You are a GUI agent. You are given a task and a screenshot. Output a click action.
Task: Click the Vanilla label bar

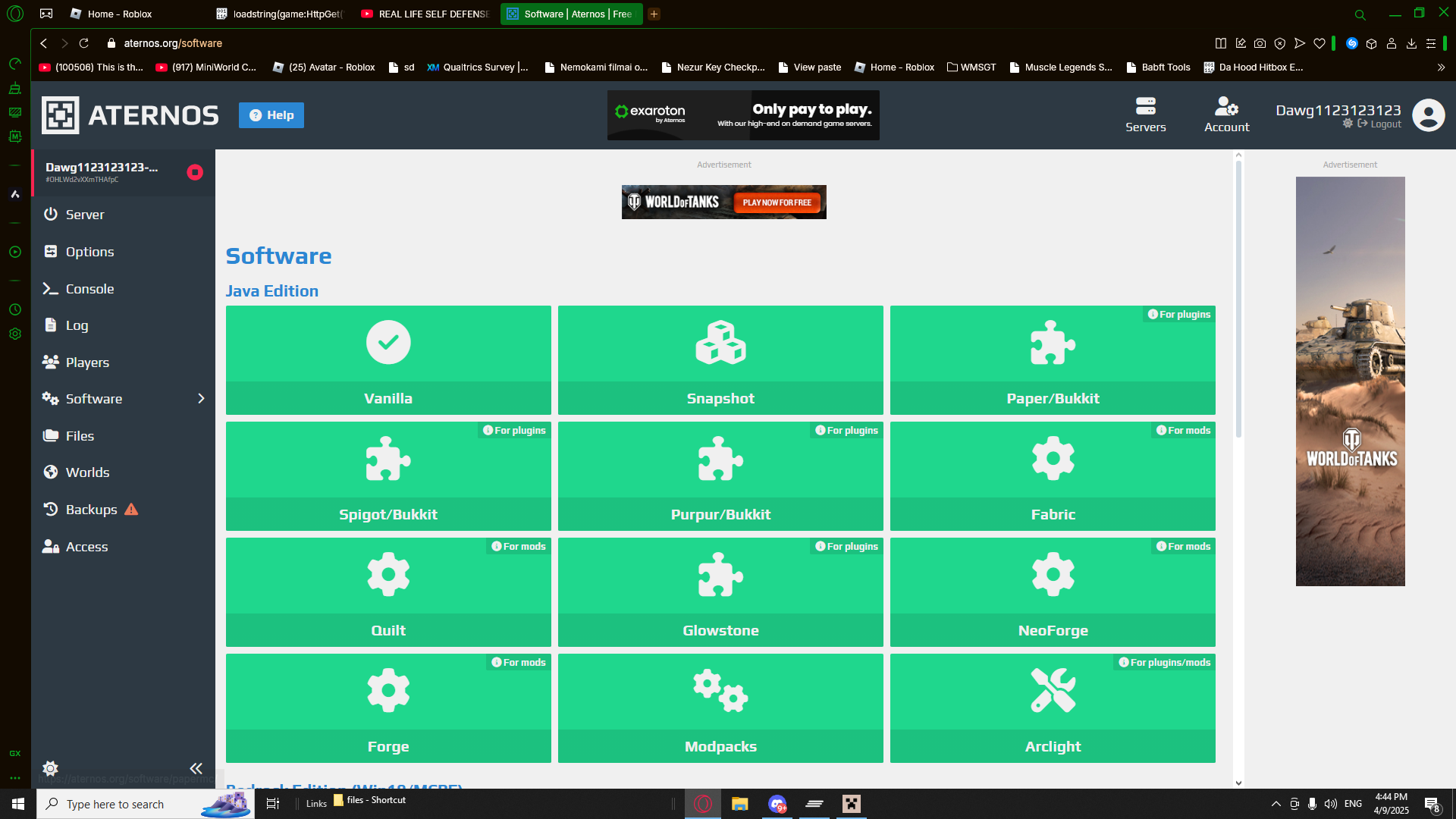click(388, 398)
